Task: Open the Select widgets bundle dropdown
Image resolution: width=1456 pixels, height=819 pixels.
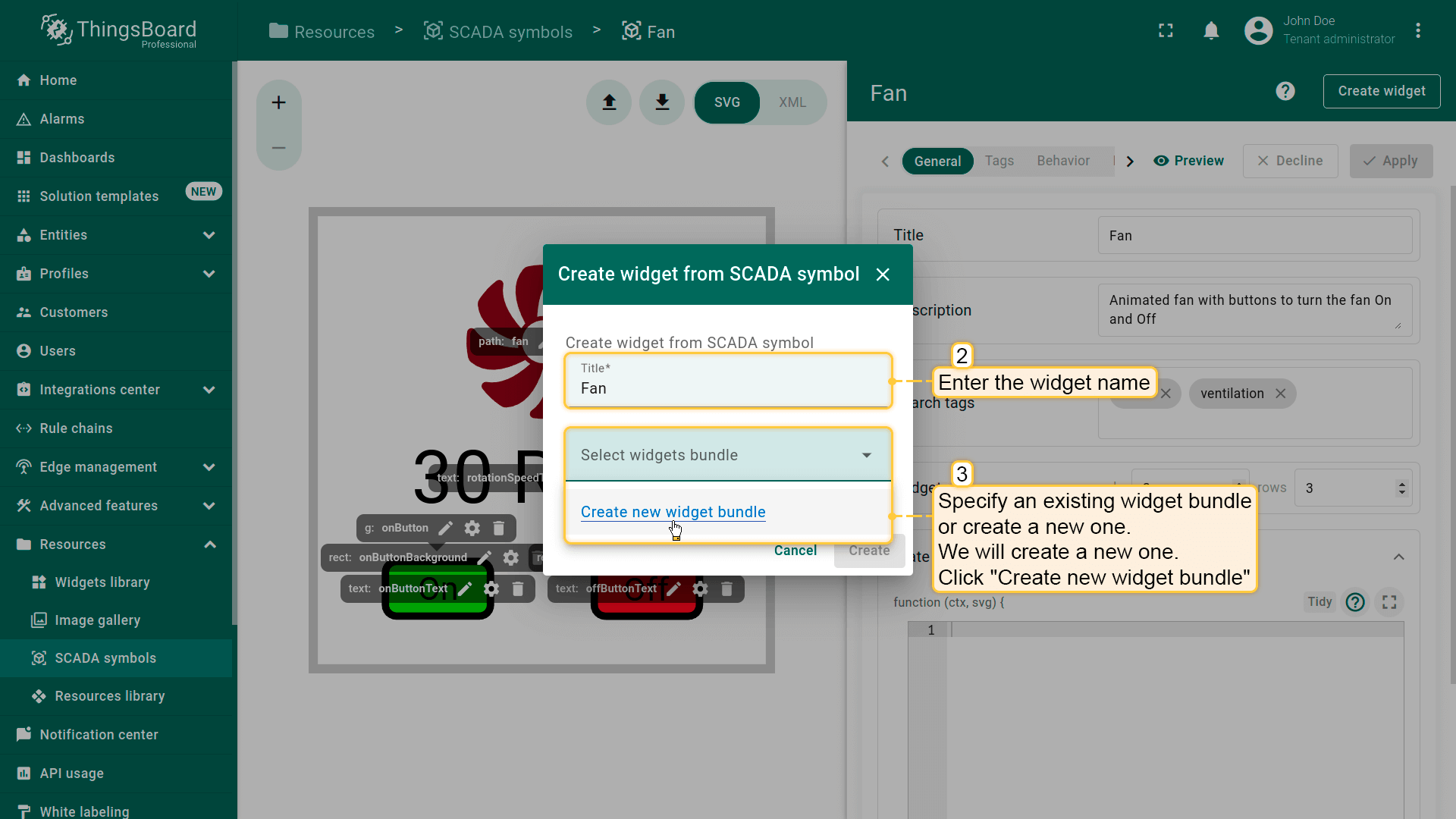Action: point(727,455)
